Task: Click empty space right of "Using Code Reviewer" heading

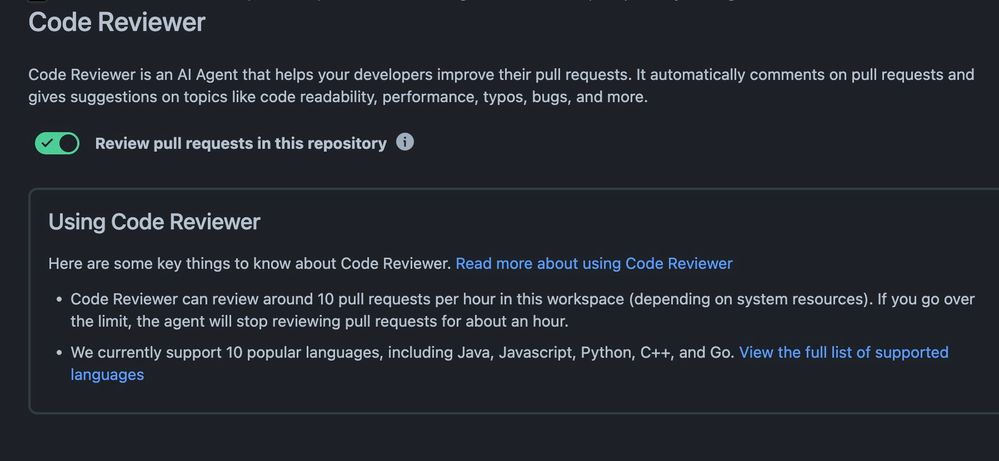Action: pos(600,222)
